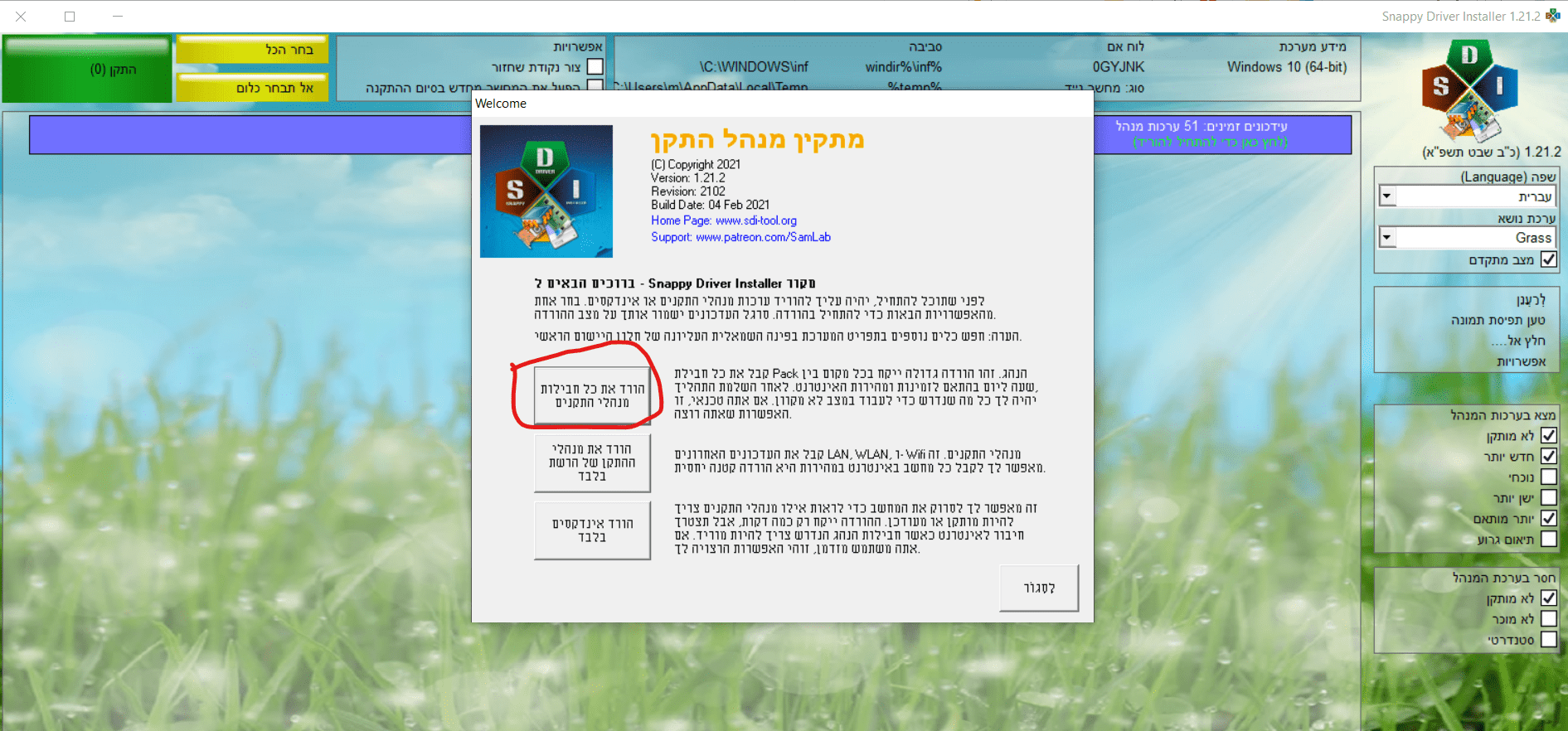Enable the worse match checkbox (תיאום גרוע)
Image resolution: width=1568 pixels, height=731 pixels.
1548,539
